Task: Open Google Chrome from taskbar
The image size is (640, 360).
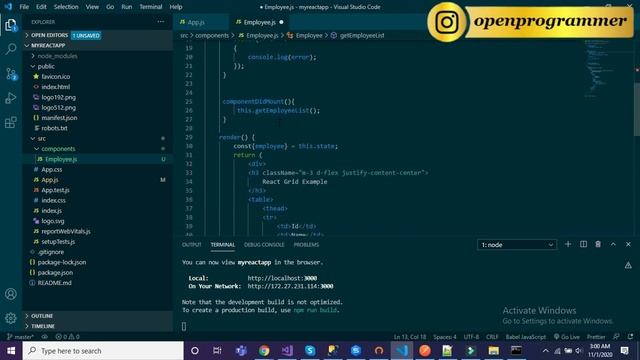Action: click(264, 351)
